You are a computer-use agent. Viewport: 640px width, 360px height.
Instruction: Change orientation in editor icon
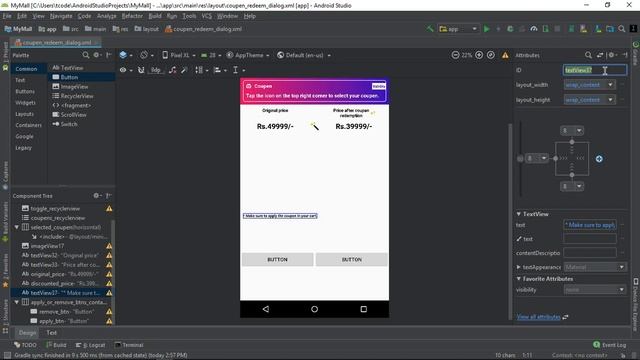click(x=144, y=55)
